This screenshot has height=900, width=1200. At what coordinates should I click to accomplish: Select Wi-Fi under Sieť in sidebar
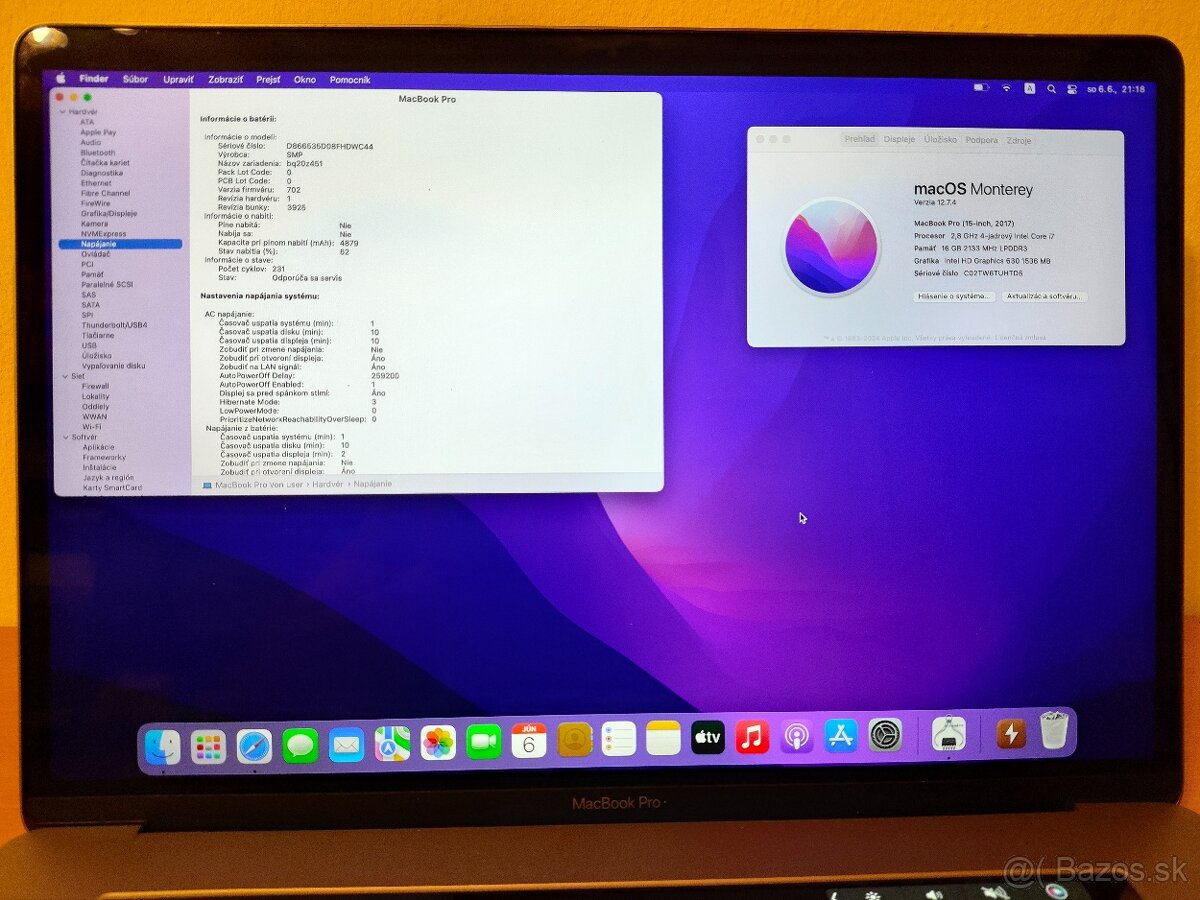[91, 427]
